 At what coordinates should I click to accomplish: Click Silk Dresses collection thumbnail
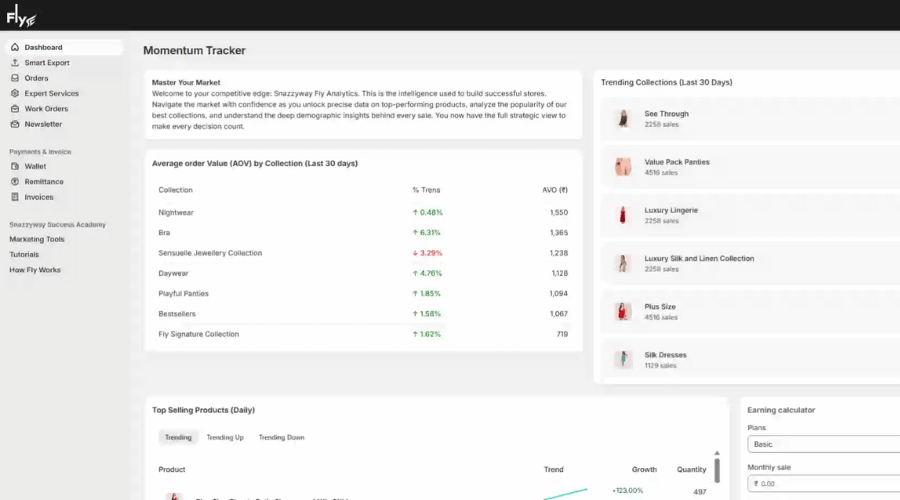(x=623, y=360)
